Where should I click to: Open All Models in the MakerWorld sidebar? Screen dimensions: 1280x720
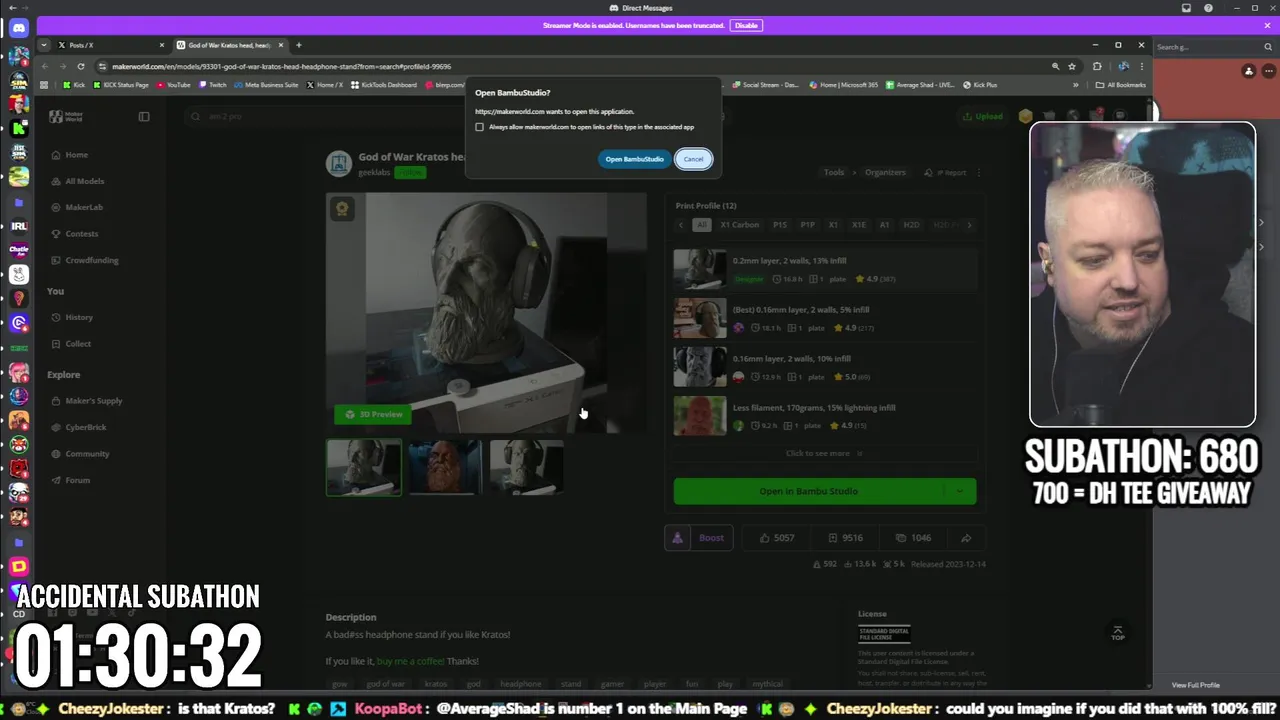(84, 181)
